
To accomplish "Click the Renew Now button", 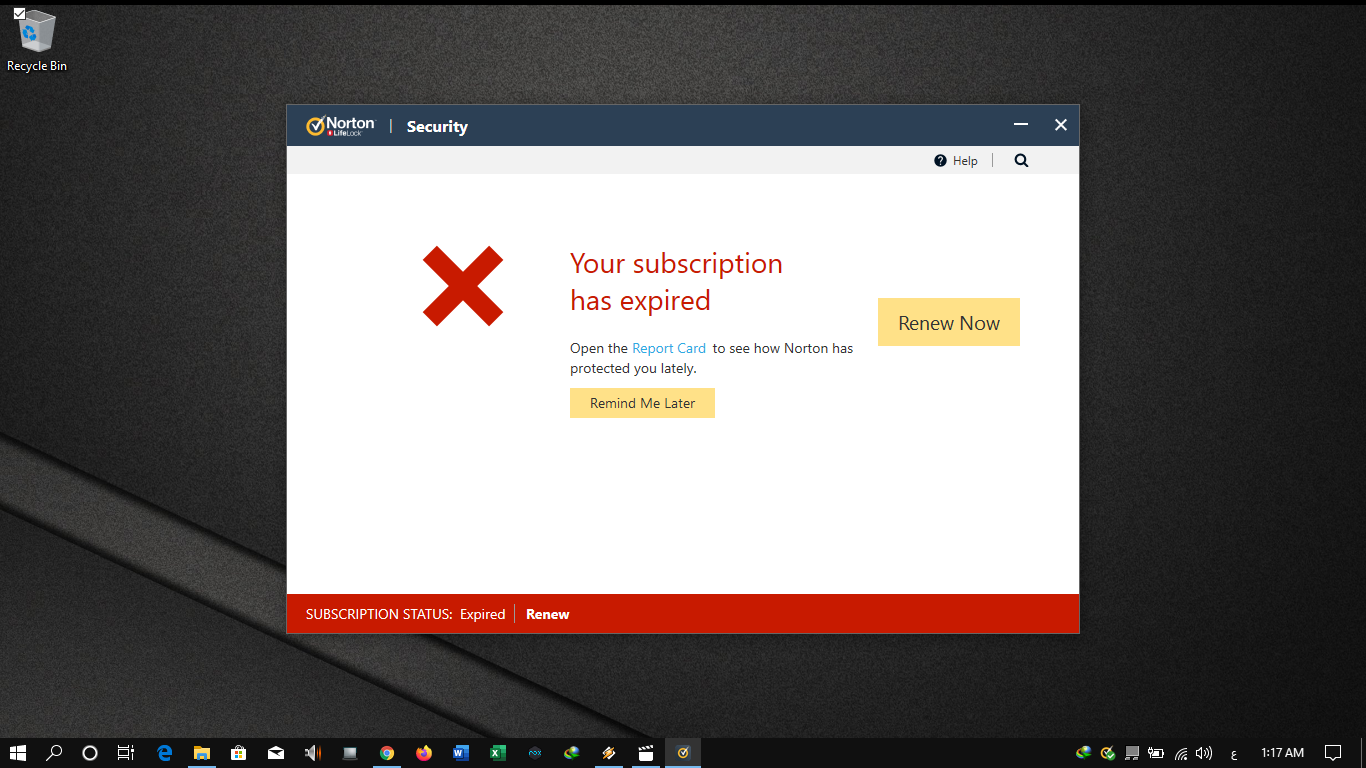I will pyautogui.click(x=949, y=322).
